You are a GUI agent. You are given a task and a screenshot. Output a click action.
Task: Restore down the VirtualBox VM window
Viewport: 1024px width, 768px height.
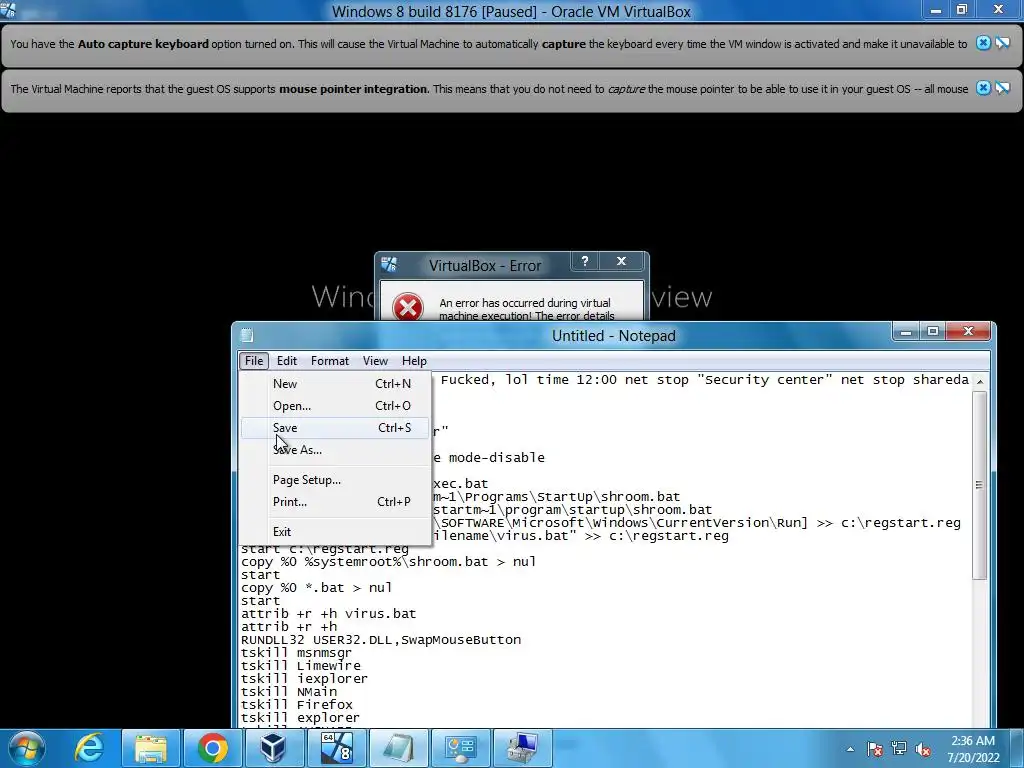(x=961, y=10)
